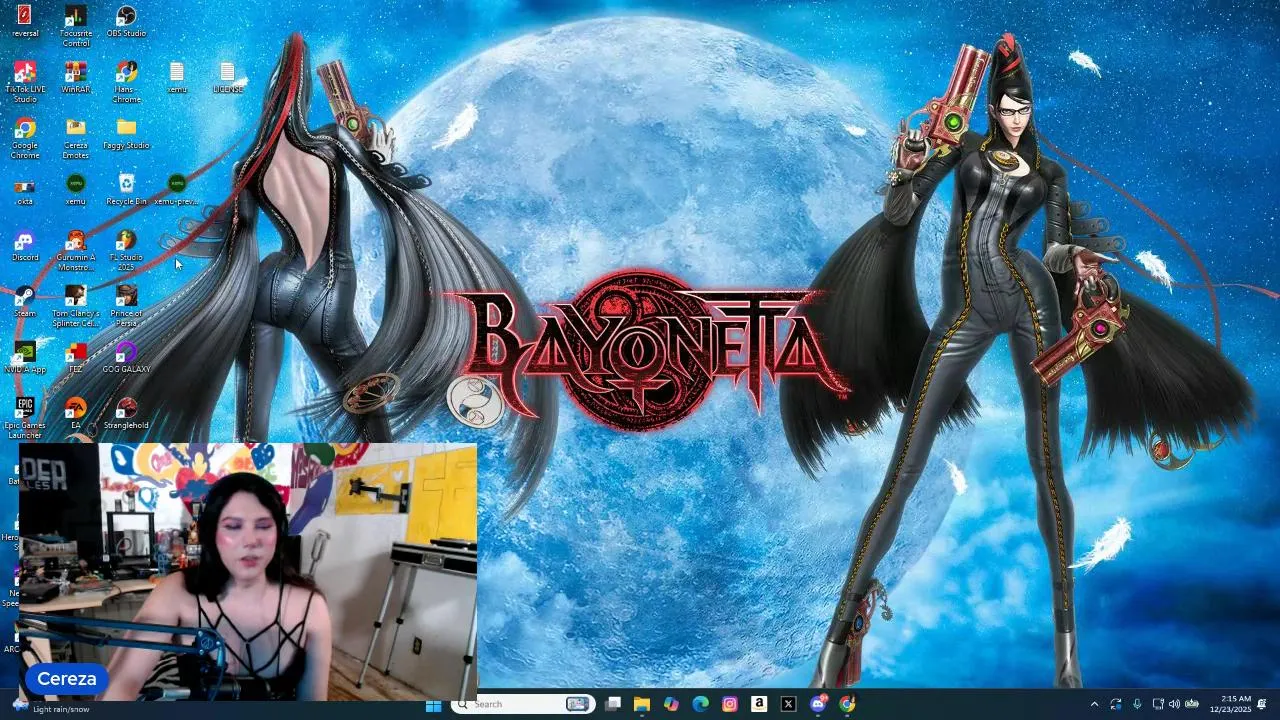
Task: Launch Copilot from the taskbar
Action: point(671,705)
